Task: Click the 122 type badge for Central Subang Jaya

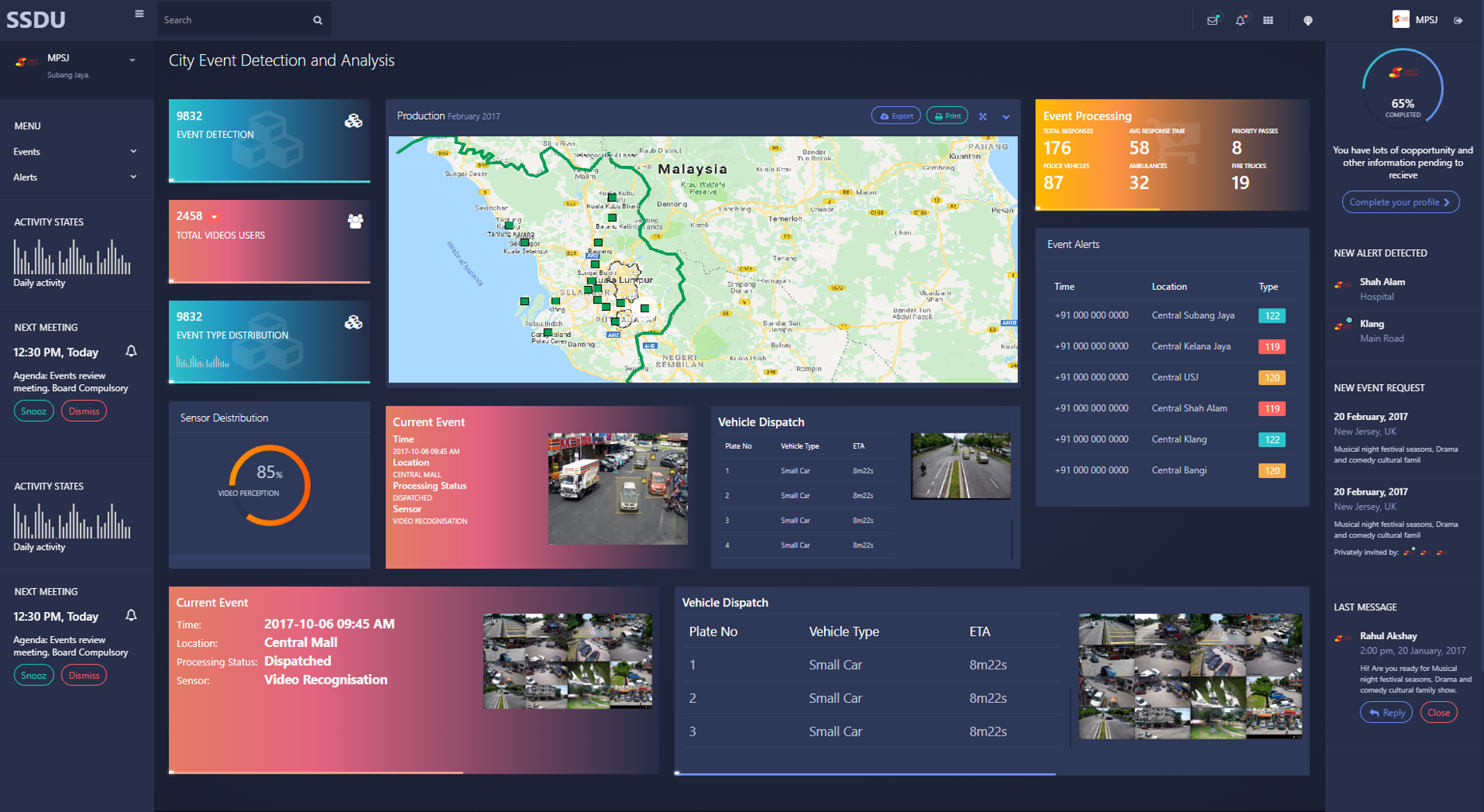Action: point(1271,316)
